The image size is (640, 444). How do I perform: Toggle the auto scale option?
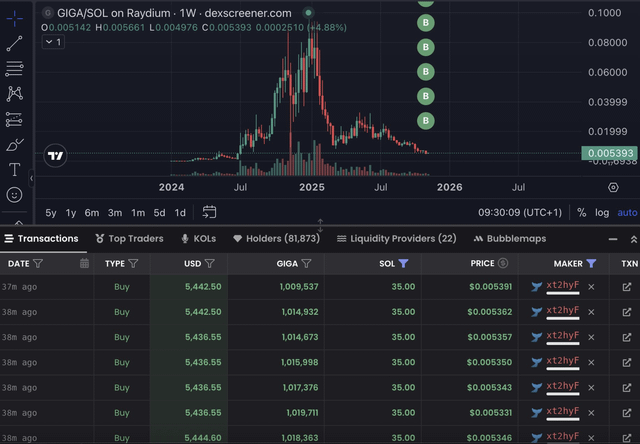tap(627, 212)
